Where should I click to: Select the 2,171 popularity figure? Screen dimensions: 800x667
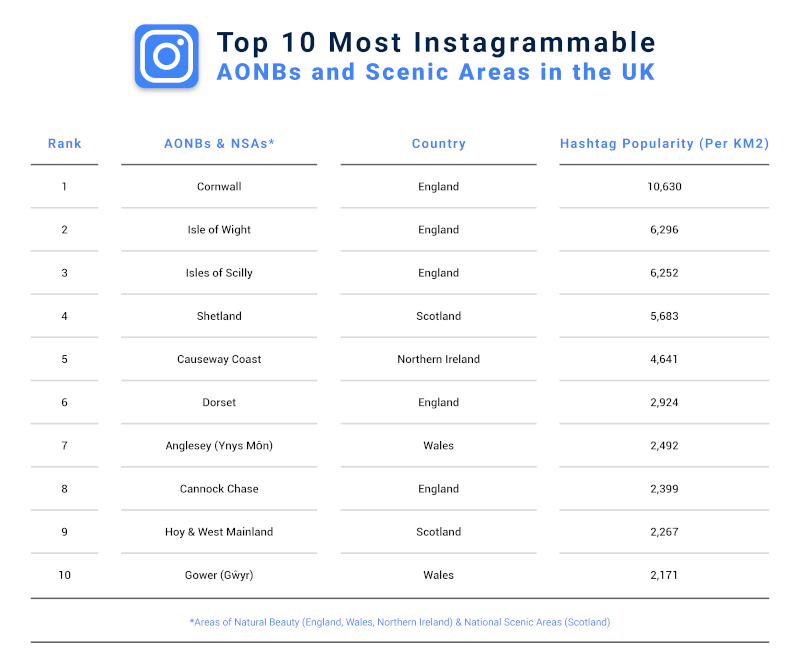click(664, 575)
